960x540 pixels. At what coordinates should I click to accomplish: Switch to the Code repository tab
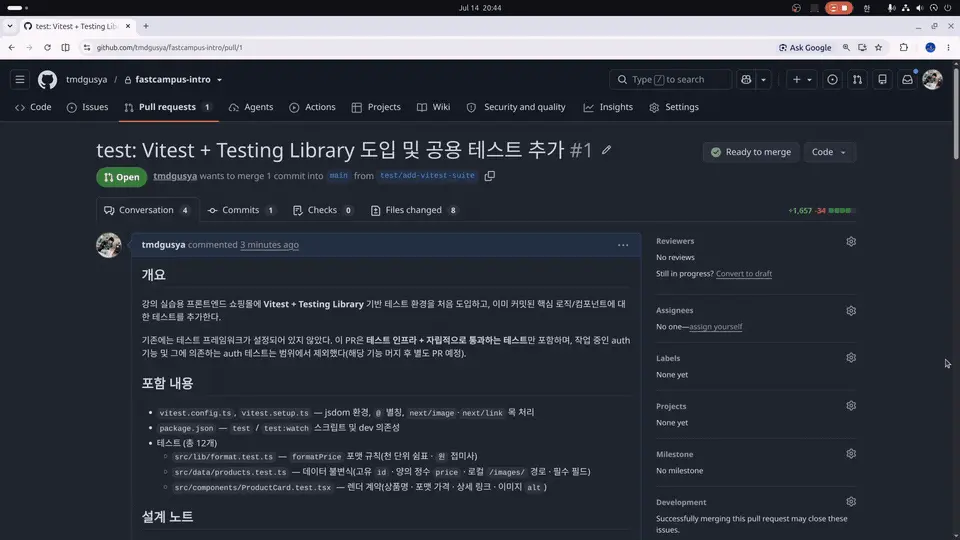[x=33, y=107]
